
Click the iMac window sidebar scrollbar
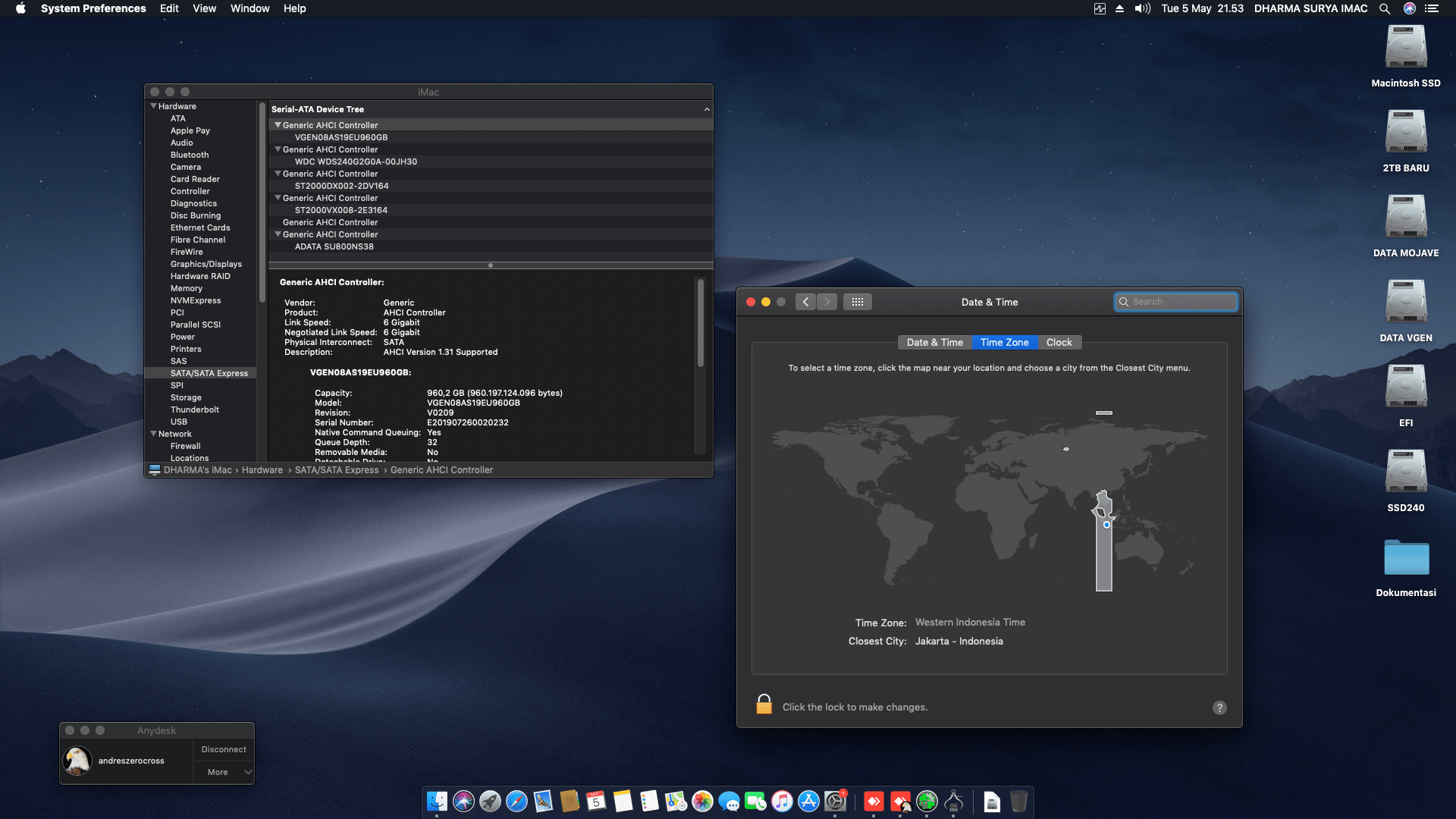(262, 202)
